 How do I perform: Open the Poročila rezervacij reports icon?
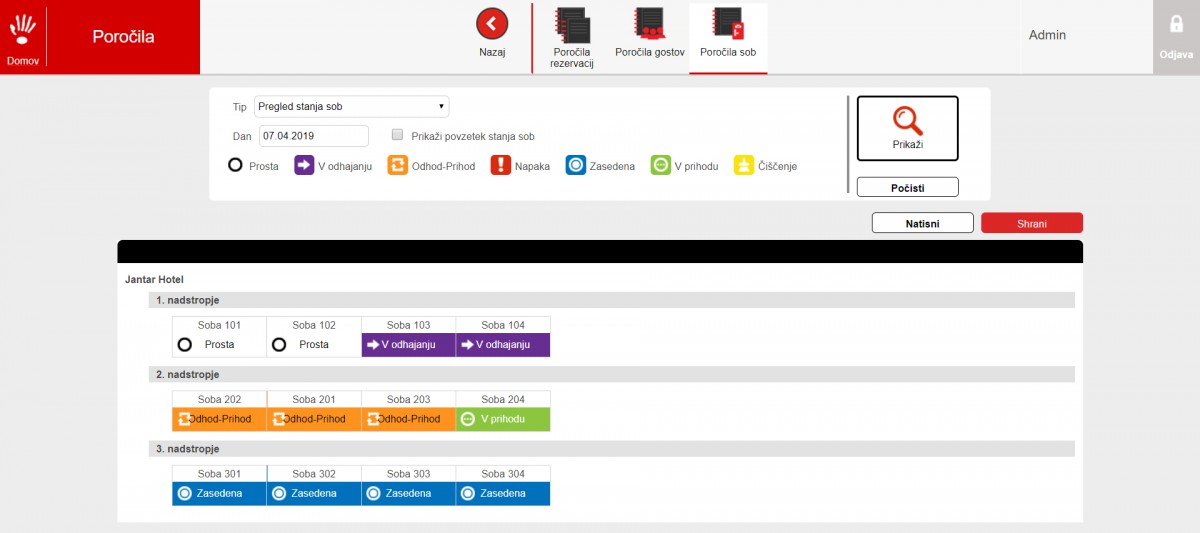point(573,24)
